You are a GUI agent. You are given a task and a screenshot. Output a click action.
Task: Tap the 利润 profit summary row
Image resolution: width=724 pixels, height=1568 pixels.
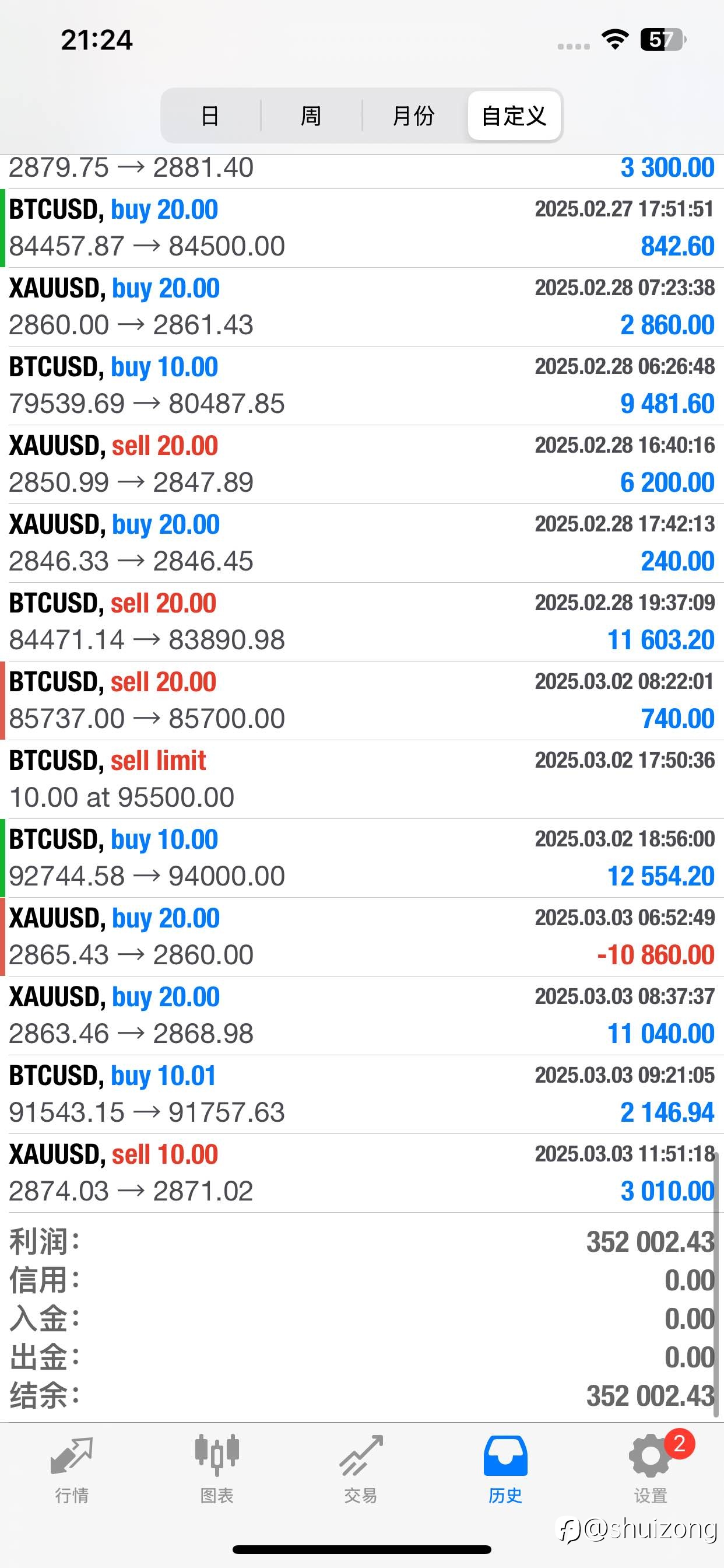tap(362, 1242)
